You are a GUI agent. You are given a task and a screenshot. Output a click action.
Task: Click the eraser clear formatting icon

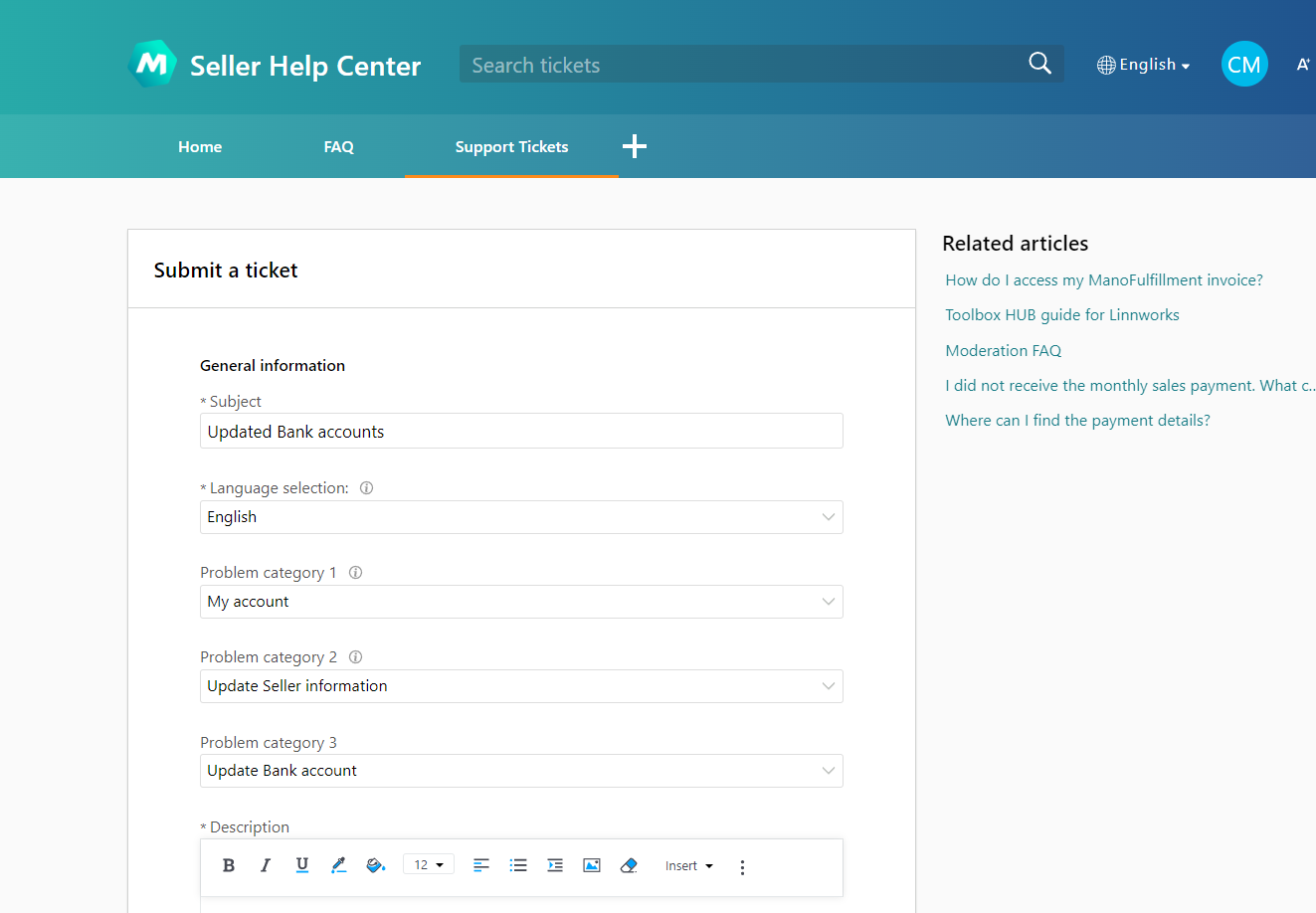(x=629, y=865)
